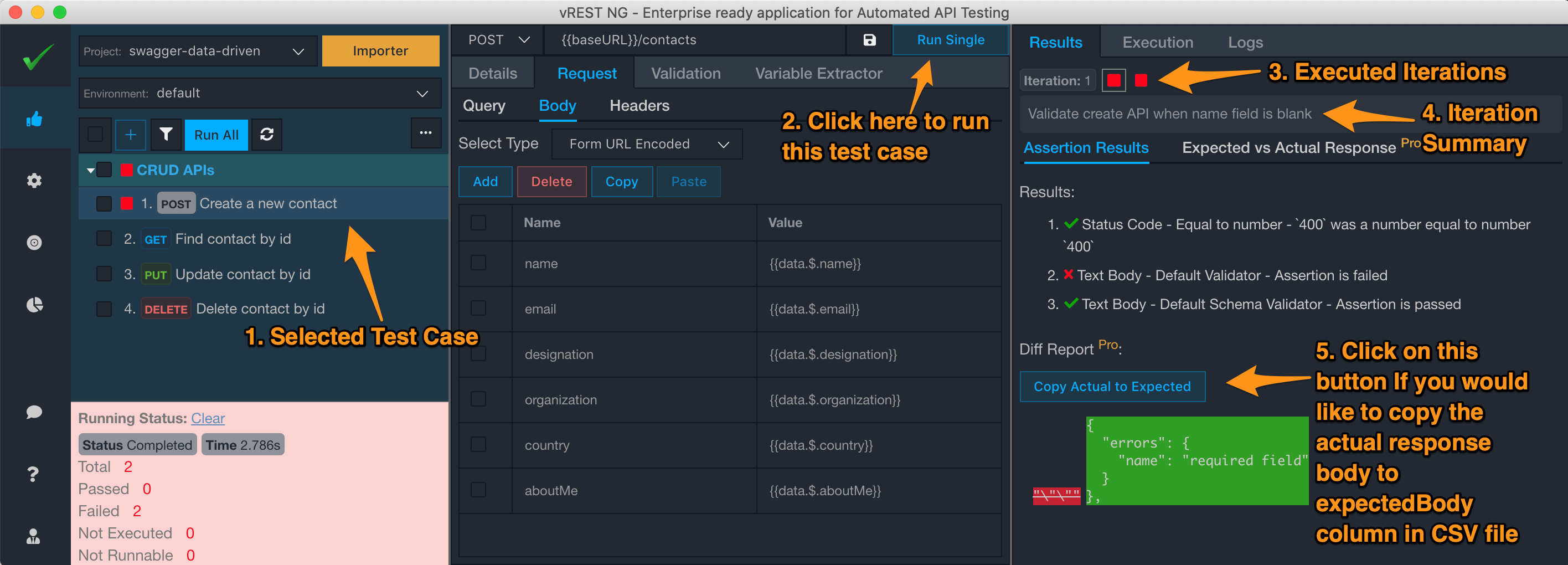Switch to the Query sub-tab
The image size is (1568, 565).
click(484, 105)
